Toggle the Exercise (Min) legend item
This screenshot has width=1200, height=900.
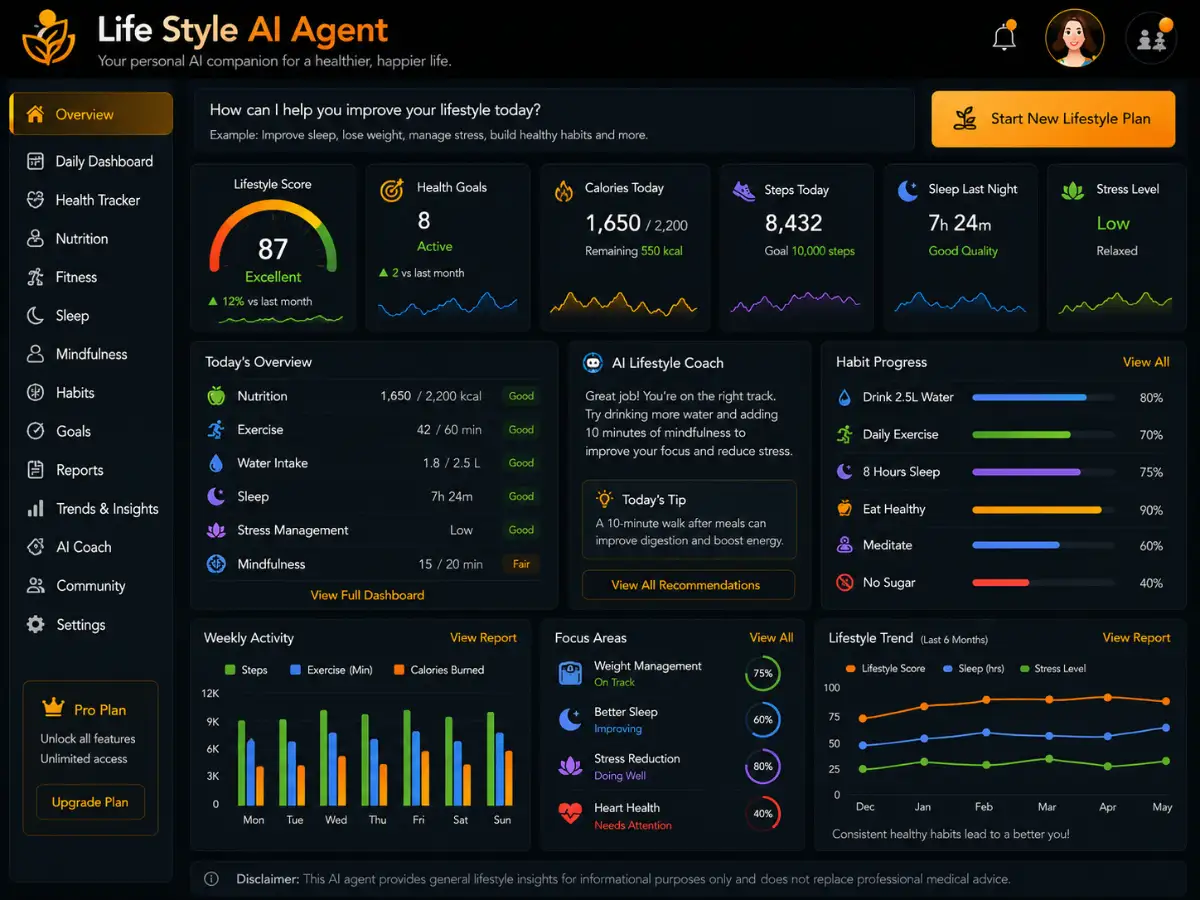click(331, 670)
